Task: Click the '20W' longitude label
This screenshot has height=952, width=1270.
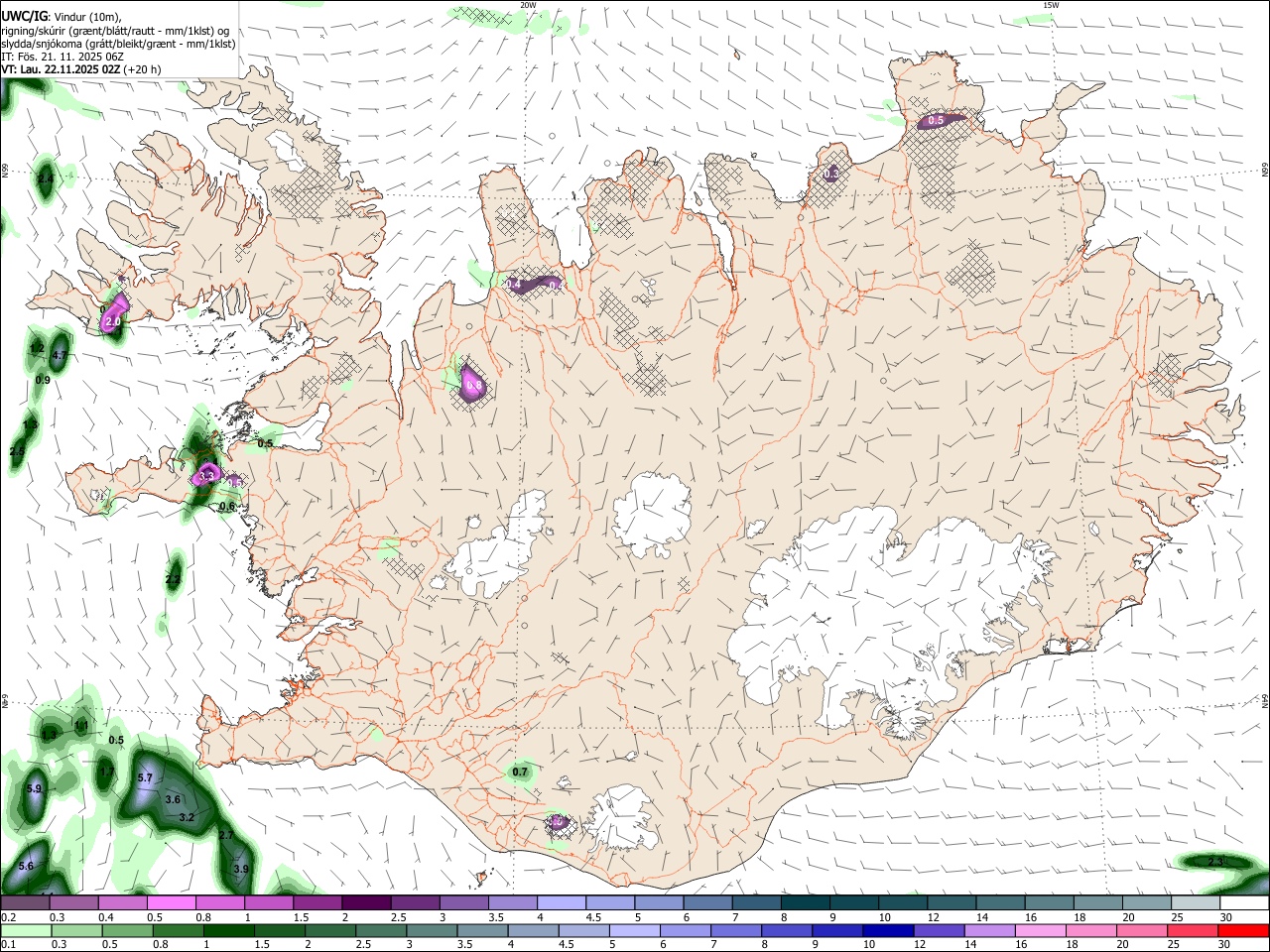Action: point(528,5)
